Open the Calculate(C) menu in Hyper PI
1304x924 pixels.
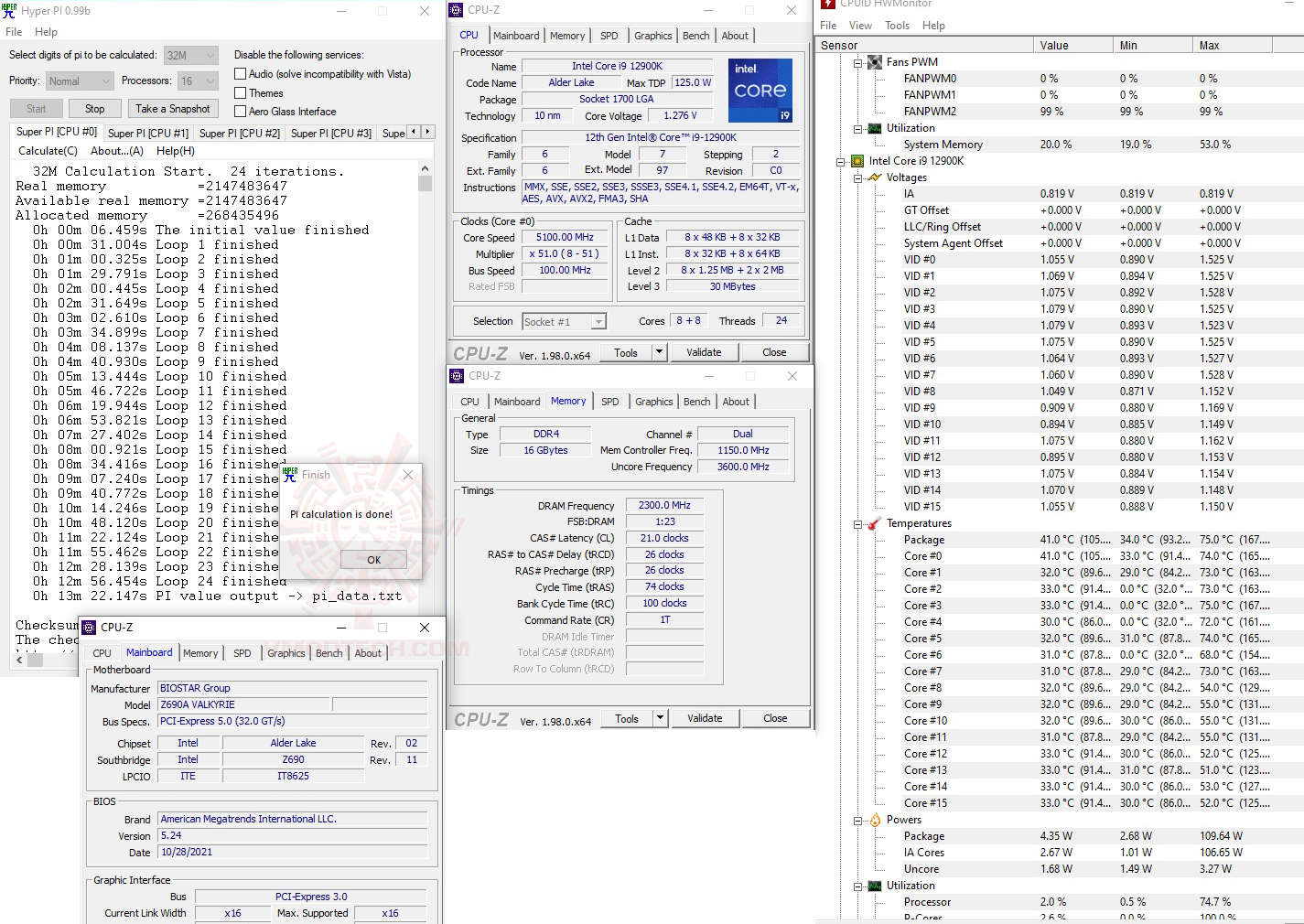48,151
